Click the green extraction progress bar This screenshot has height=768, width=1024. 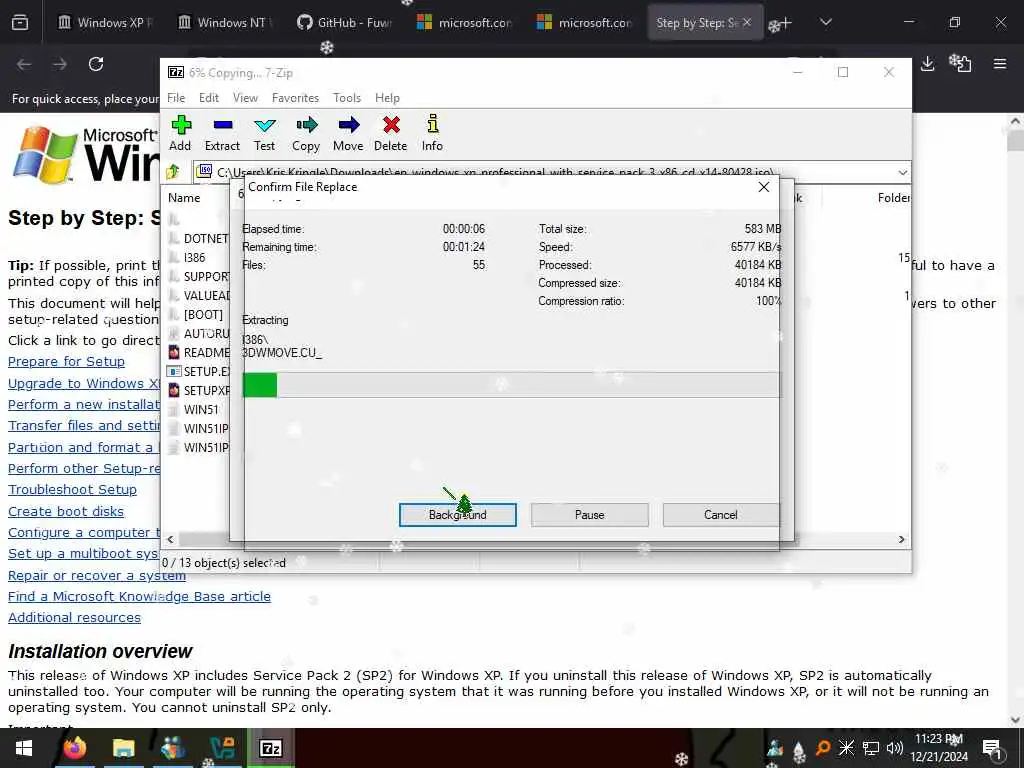511,385
